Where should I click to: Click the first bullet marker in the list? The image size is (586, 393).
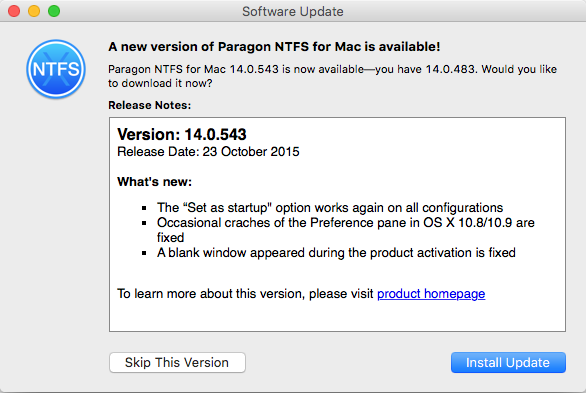coord(144,208)
